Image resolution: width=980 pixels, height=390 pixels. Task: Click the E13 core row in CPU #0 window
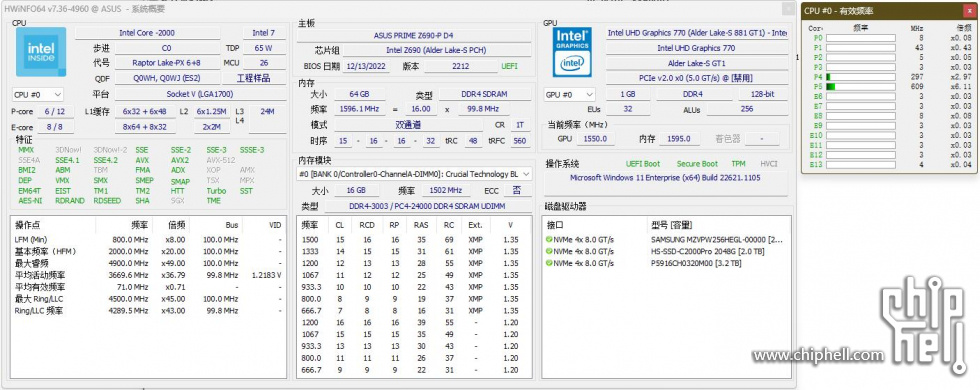pos(889,165)
